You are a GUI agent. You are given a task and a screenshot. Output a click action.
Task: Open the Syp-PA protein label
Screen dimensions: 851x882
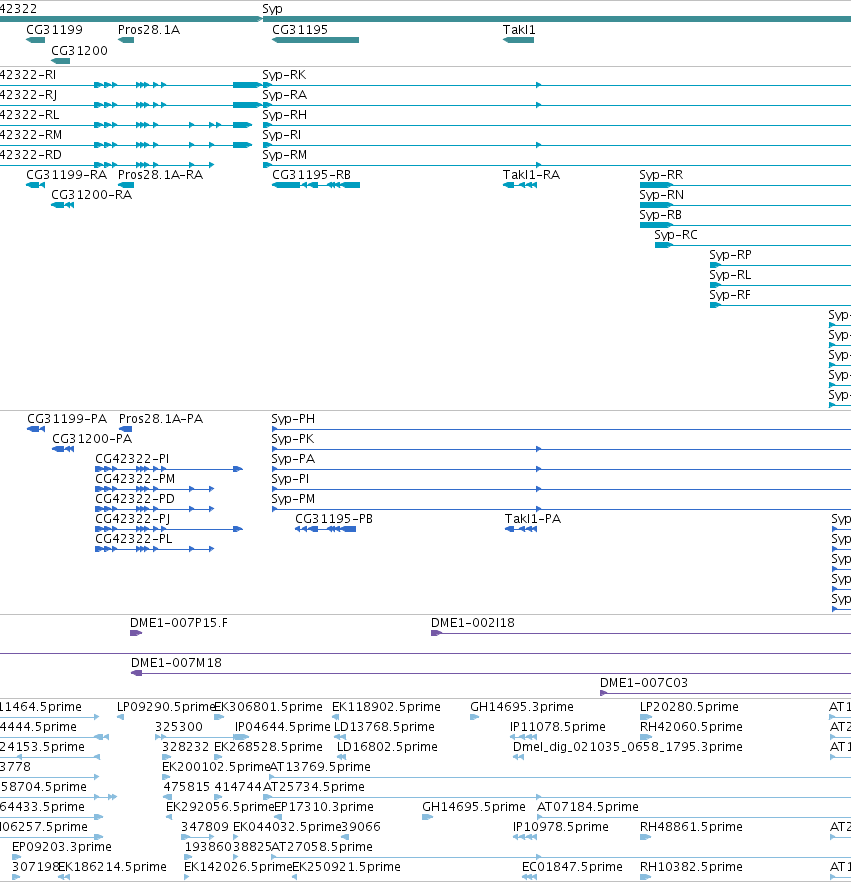pyautogui.click(x=293, y=459)
